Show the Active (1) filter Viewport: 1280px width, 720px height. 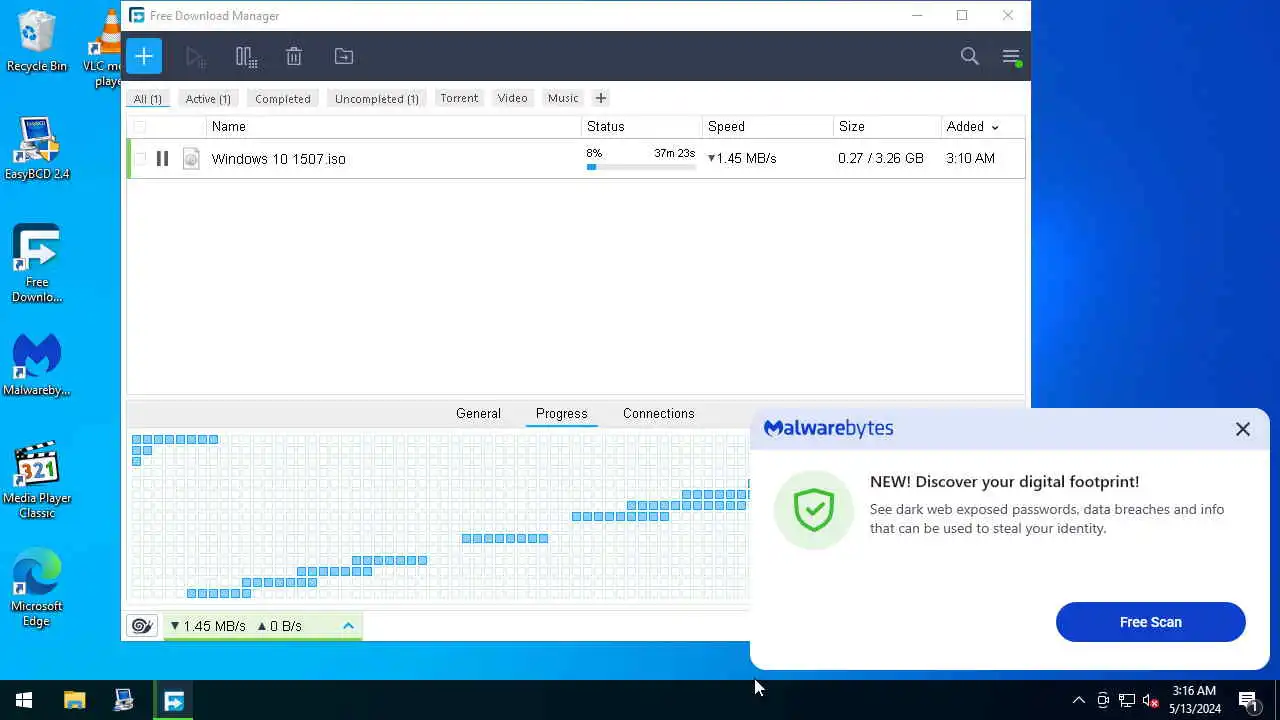208,98
